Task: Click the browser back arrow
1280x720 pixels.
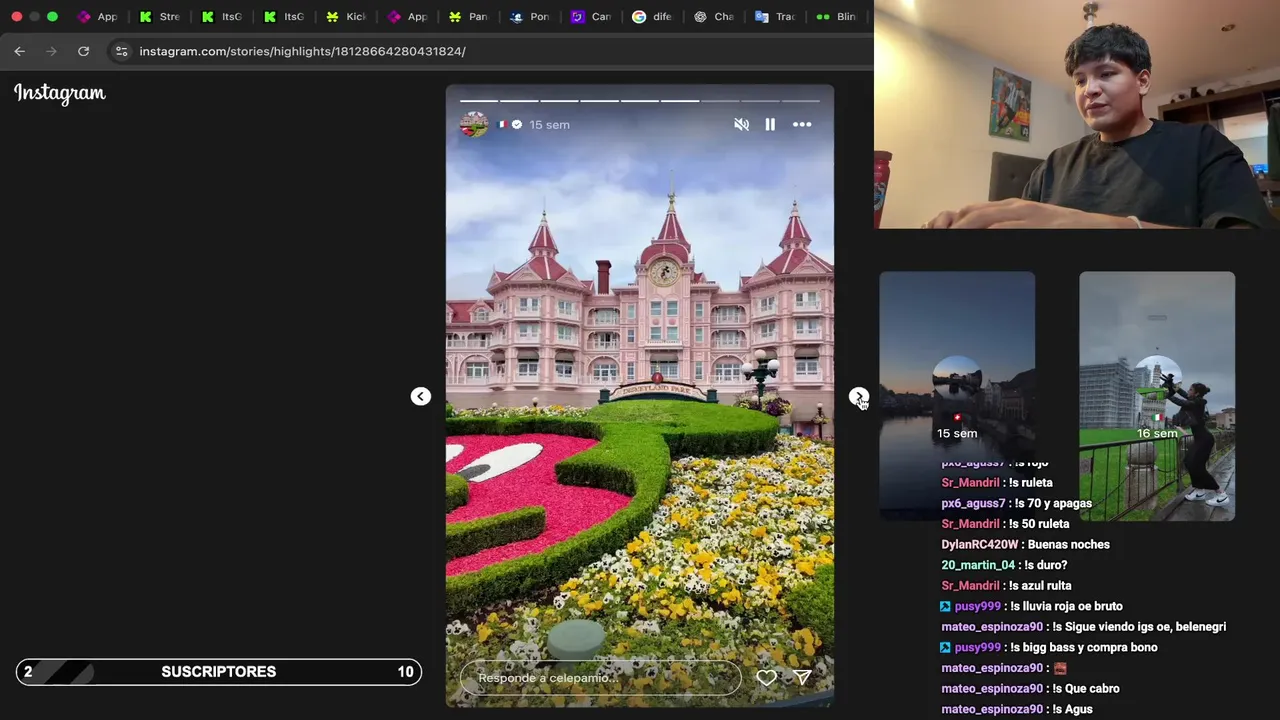Action: pos(19,51)
